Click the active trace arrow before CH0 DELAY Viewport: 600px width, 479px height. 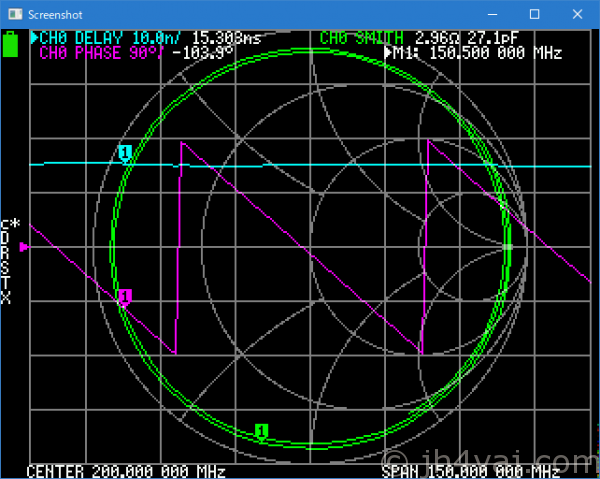35,38
